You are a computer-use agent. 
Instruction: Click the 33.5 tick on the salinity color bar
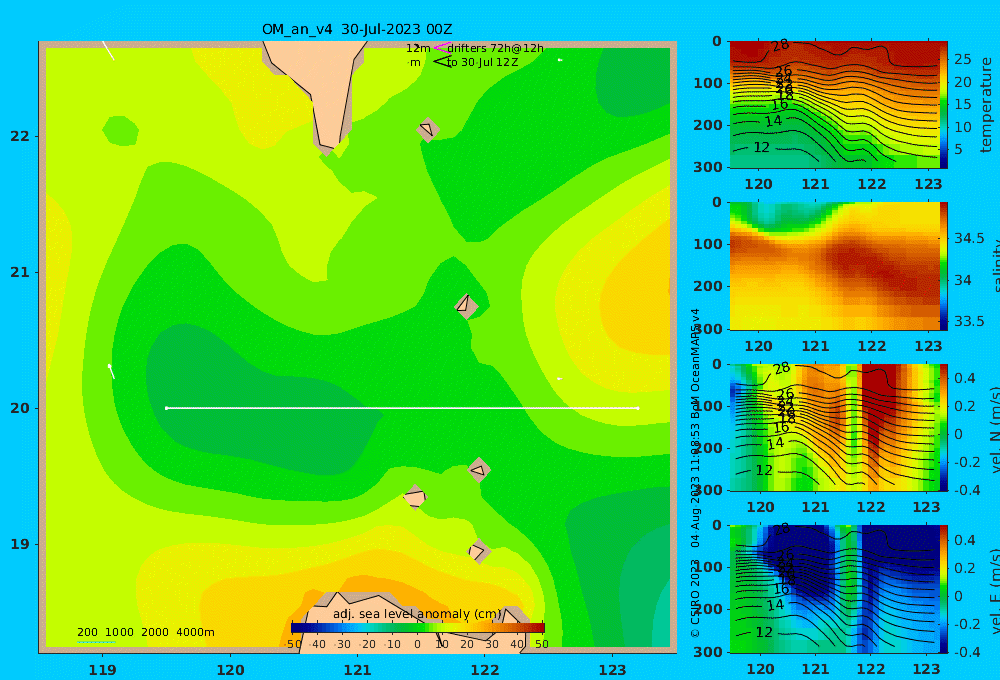[x=969, y=321]
